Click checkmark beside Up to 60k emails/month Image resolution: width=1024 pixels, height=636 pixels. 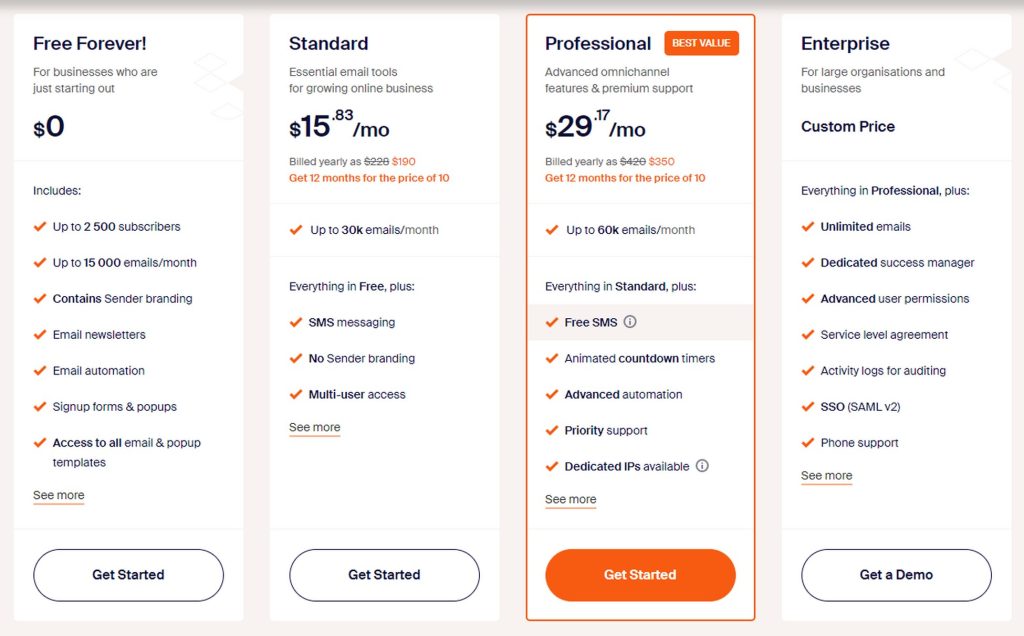pyautogui.click(x=552, y=230)
